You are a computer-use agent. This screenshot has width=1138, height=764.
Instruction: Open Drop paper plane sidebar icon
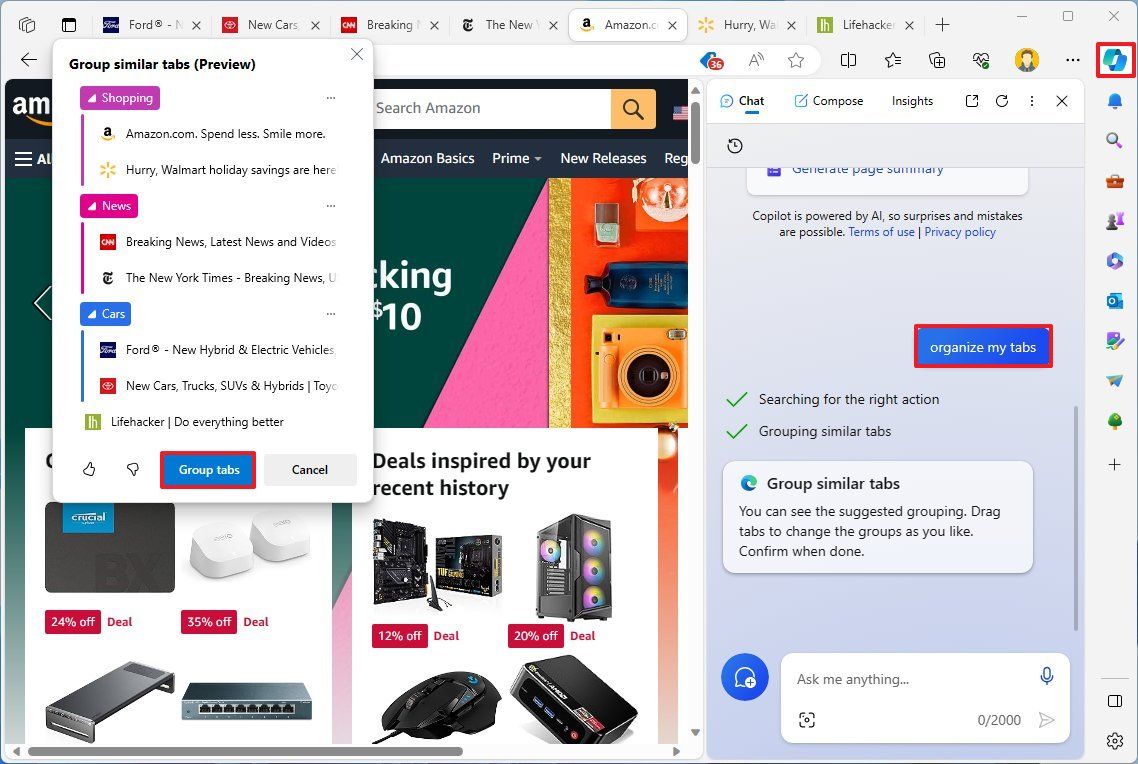tap(1115, 381)
